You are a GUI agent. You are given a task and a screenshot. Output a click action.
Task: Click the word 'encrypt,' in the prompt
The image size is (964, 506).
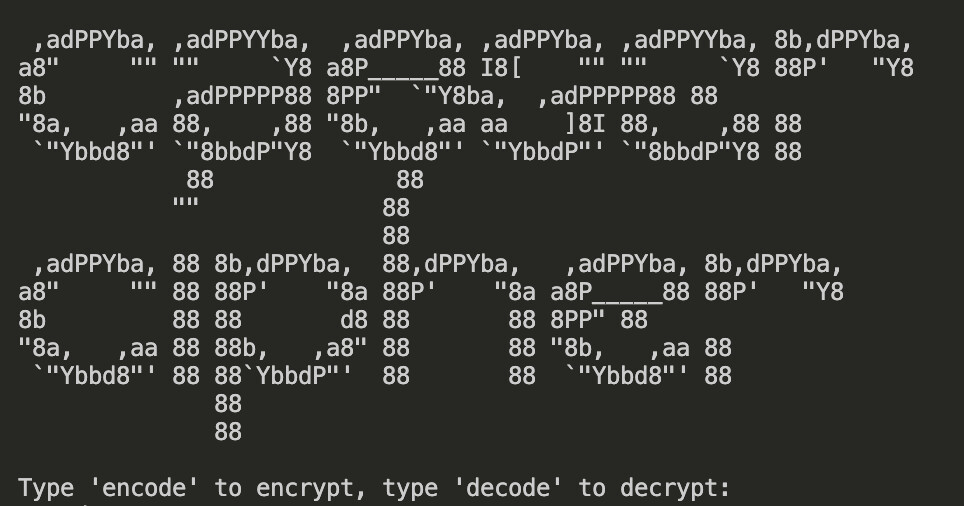tap(312, 488)
